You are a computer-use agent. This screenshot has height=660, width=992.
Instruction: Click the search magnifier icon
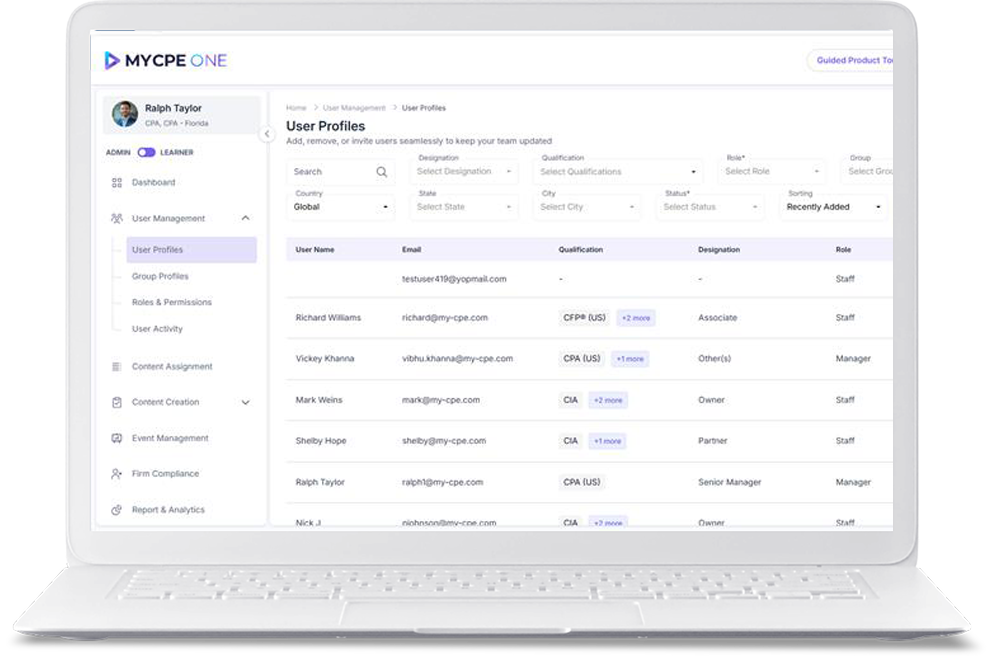click(381, 172)
